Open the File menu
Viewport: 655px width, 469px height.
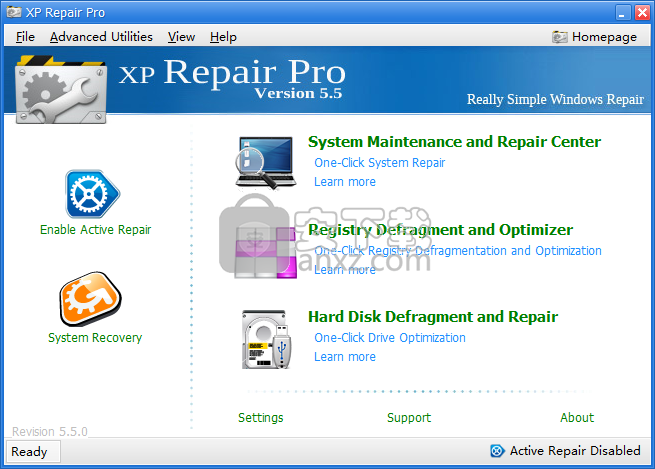tap(25, 37)
